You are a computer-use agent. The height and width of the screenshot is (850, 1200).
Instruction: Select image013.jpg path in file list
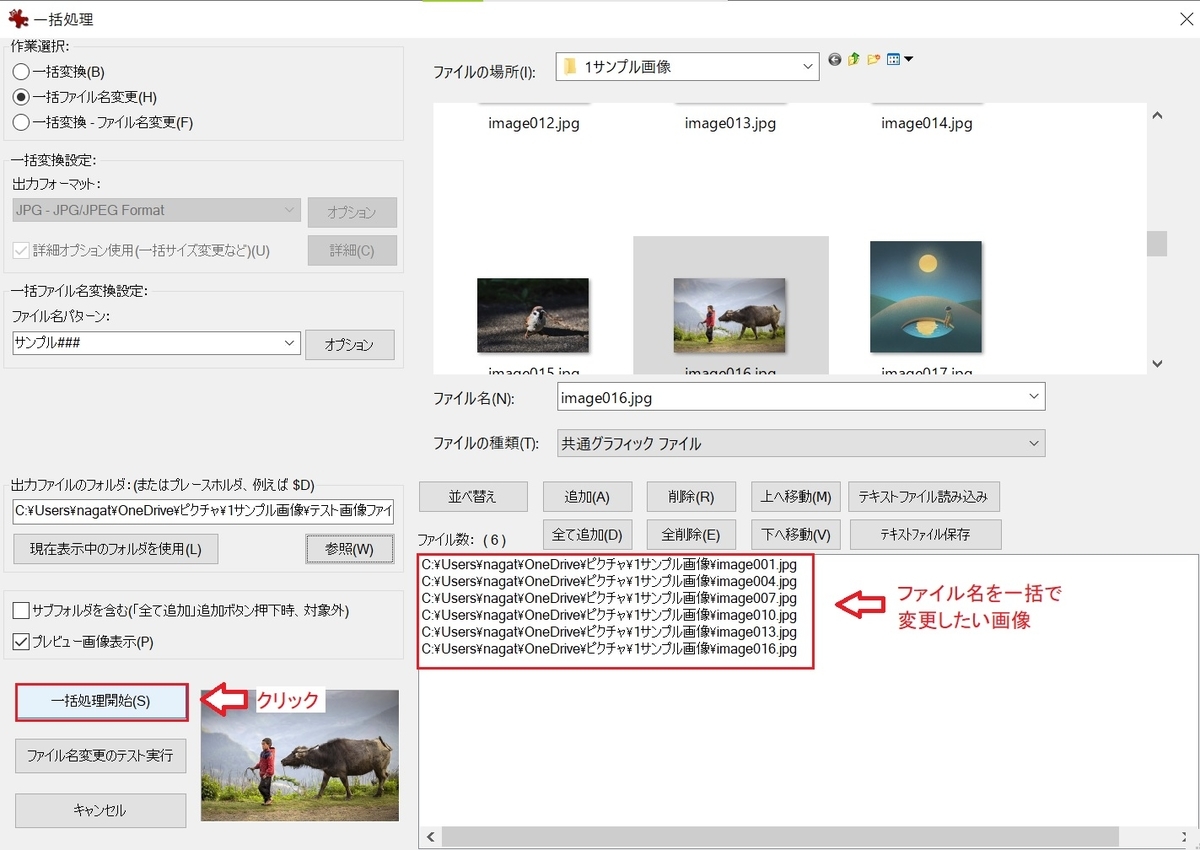[x=609, y=633]
